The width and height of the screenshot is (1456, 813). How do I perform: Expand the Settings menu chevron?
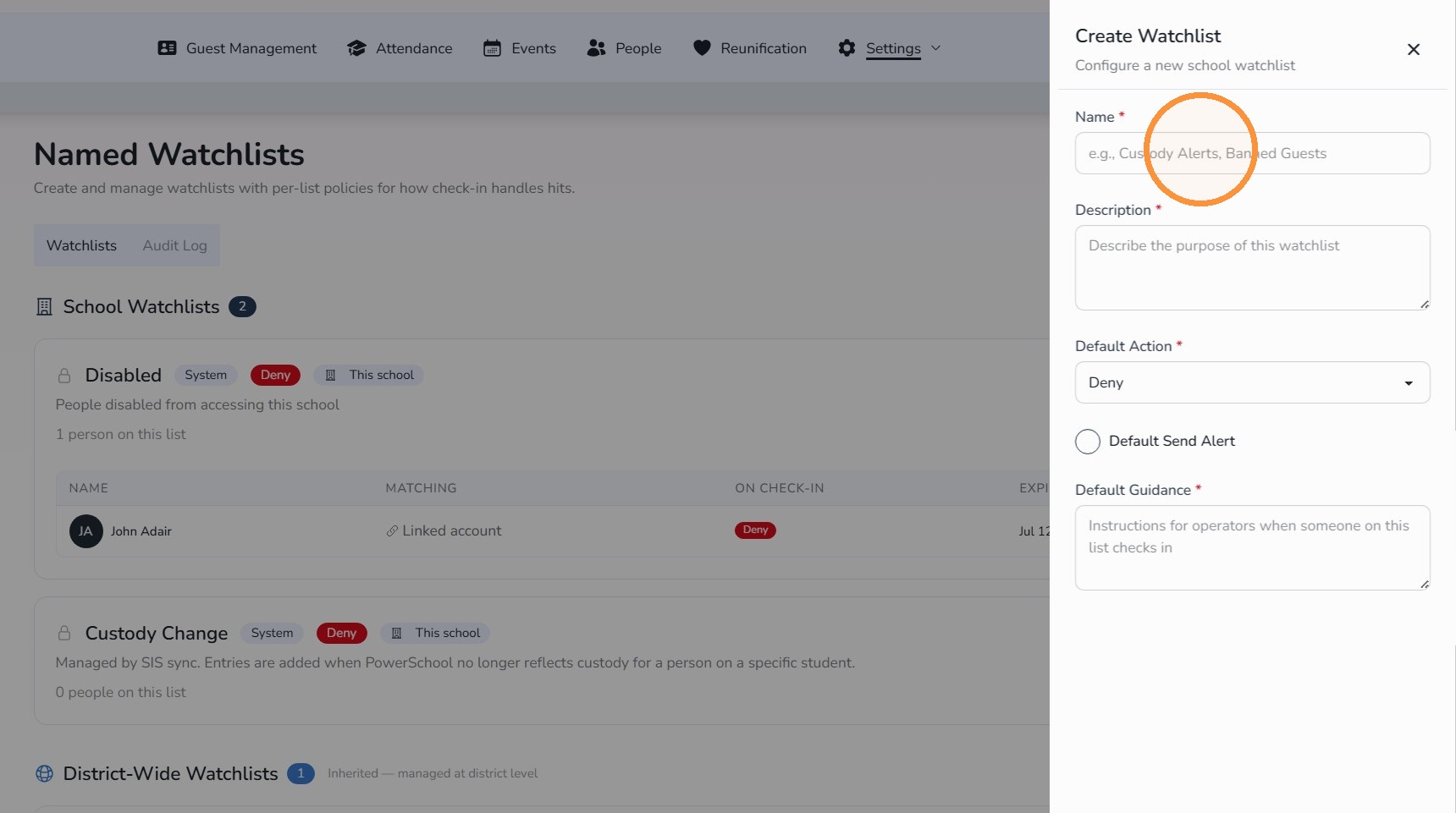(x=935, y=48)
